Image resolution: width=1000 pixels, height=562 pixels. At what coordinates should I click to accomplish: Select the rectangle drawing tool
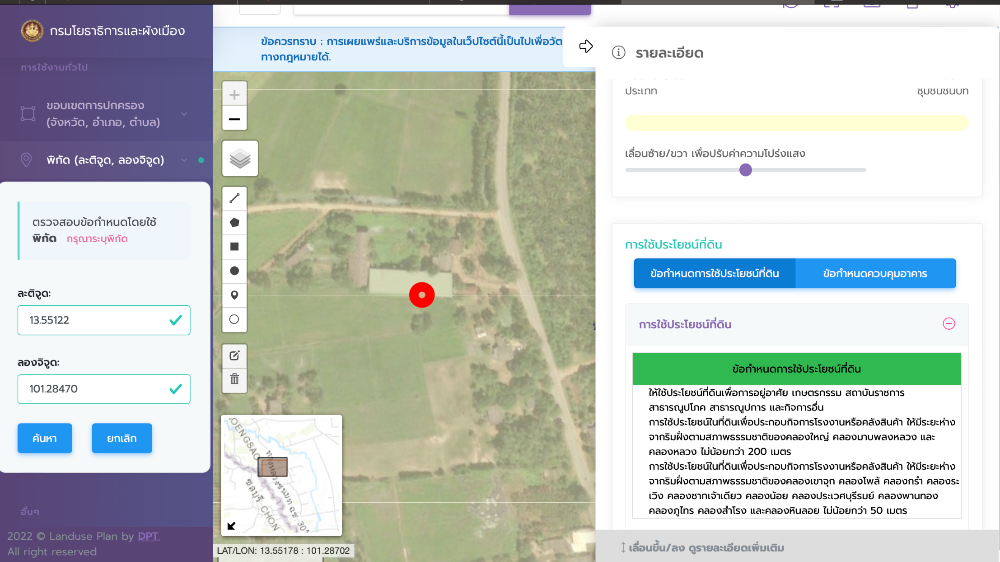coord(234,247)
